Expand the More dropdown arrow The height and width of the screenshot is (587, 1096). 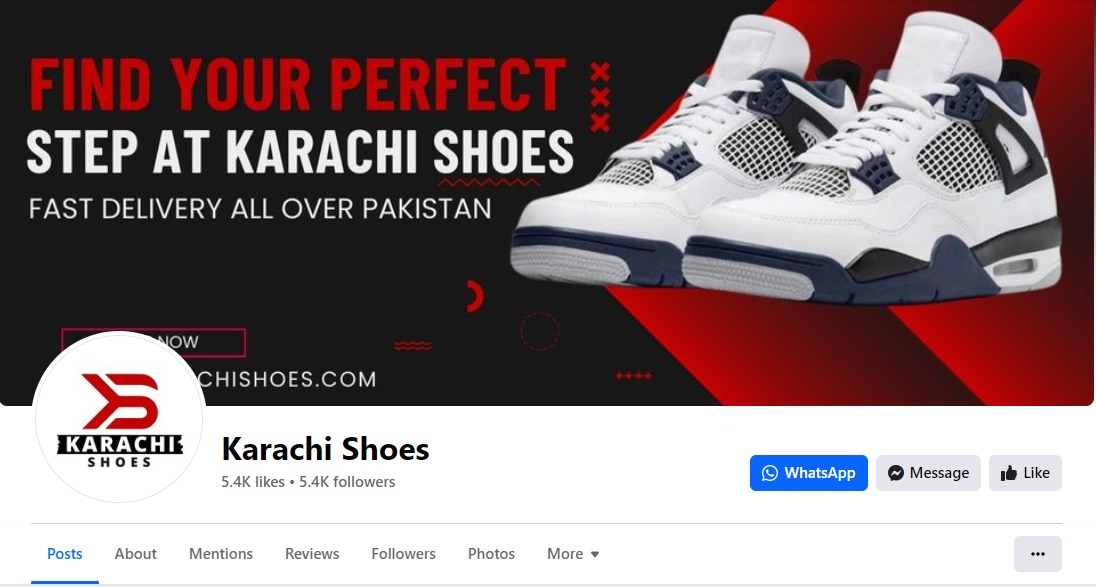[x=595, y=554]
